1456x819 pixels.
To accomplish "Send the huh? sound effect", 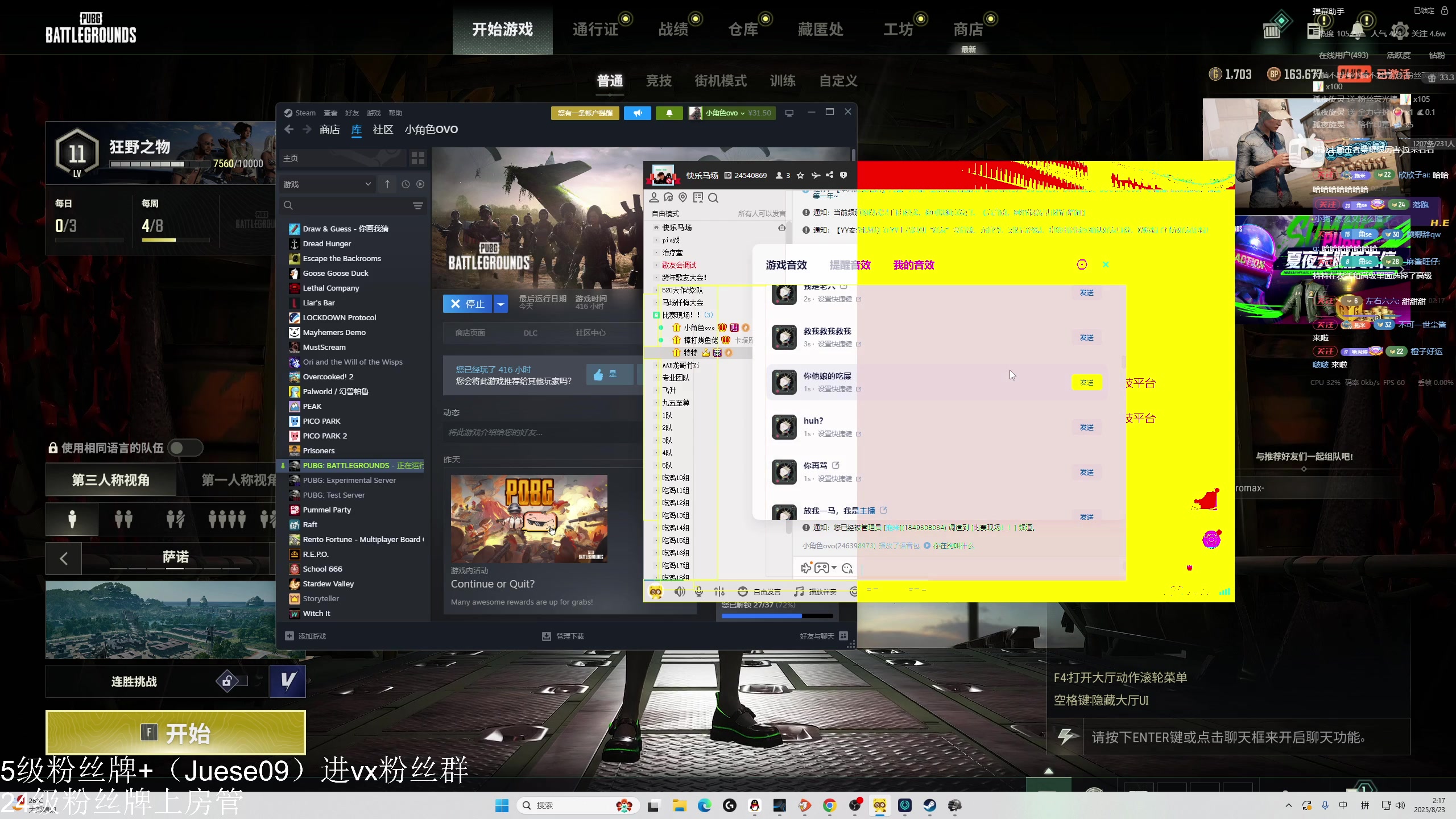I will pyautogui.click(x=1086, y=427).
